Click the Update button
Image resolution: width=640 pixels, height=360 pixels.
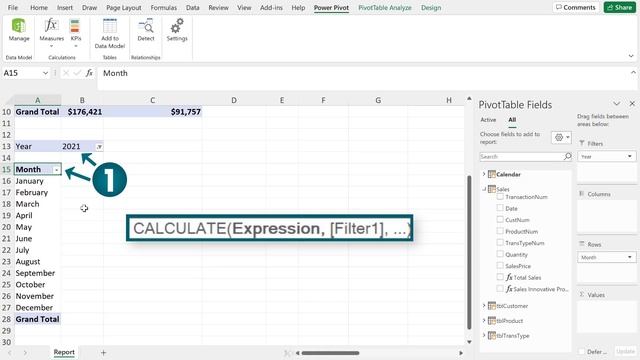(625, 351)
